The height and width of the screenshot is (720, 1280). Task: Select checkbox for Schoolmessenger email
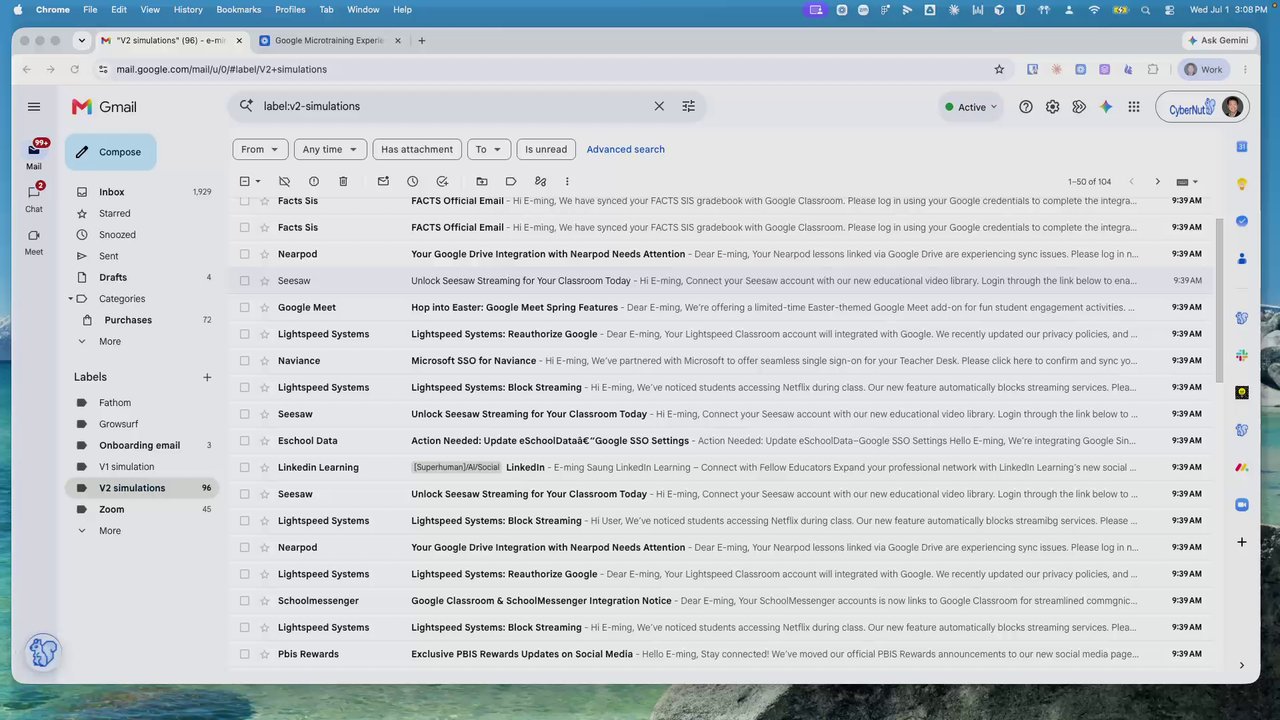tap(244, 601)
